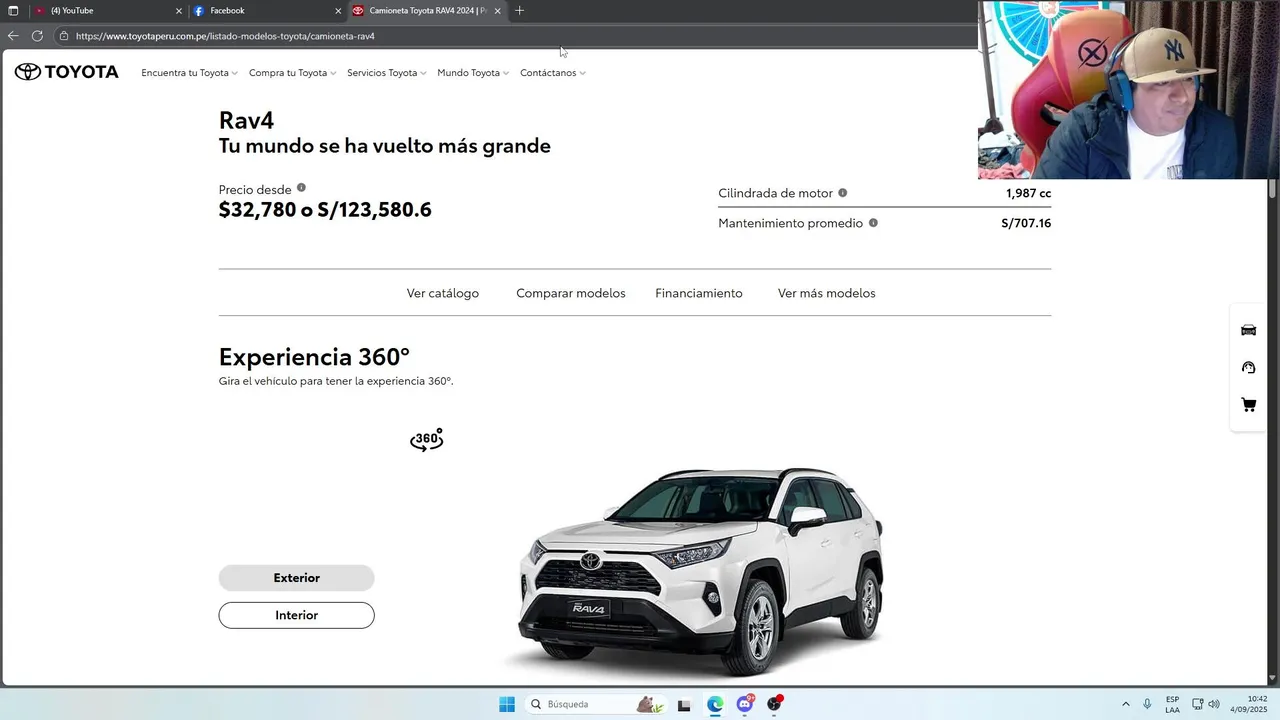
Task: Click volume speaker icon in tray
Action: (1214, 704)
